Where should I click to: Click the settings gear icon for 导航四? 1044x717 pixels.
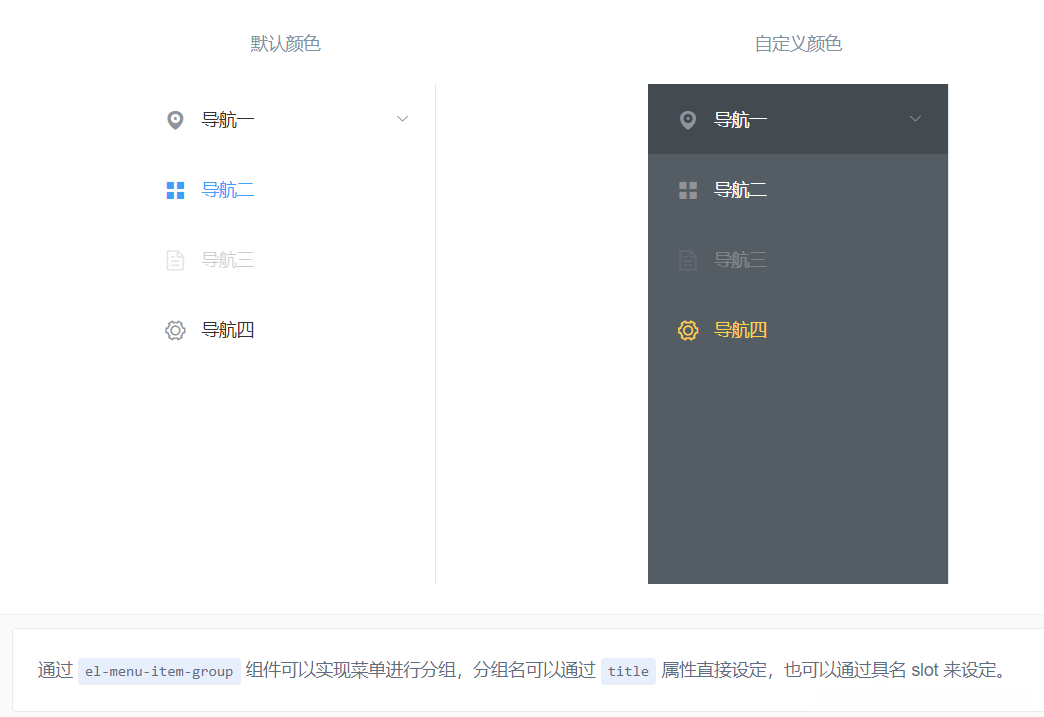(175, 329)
